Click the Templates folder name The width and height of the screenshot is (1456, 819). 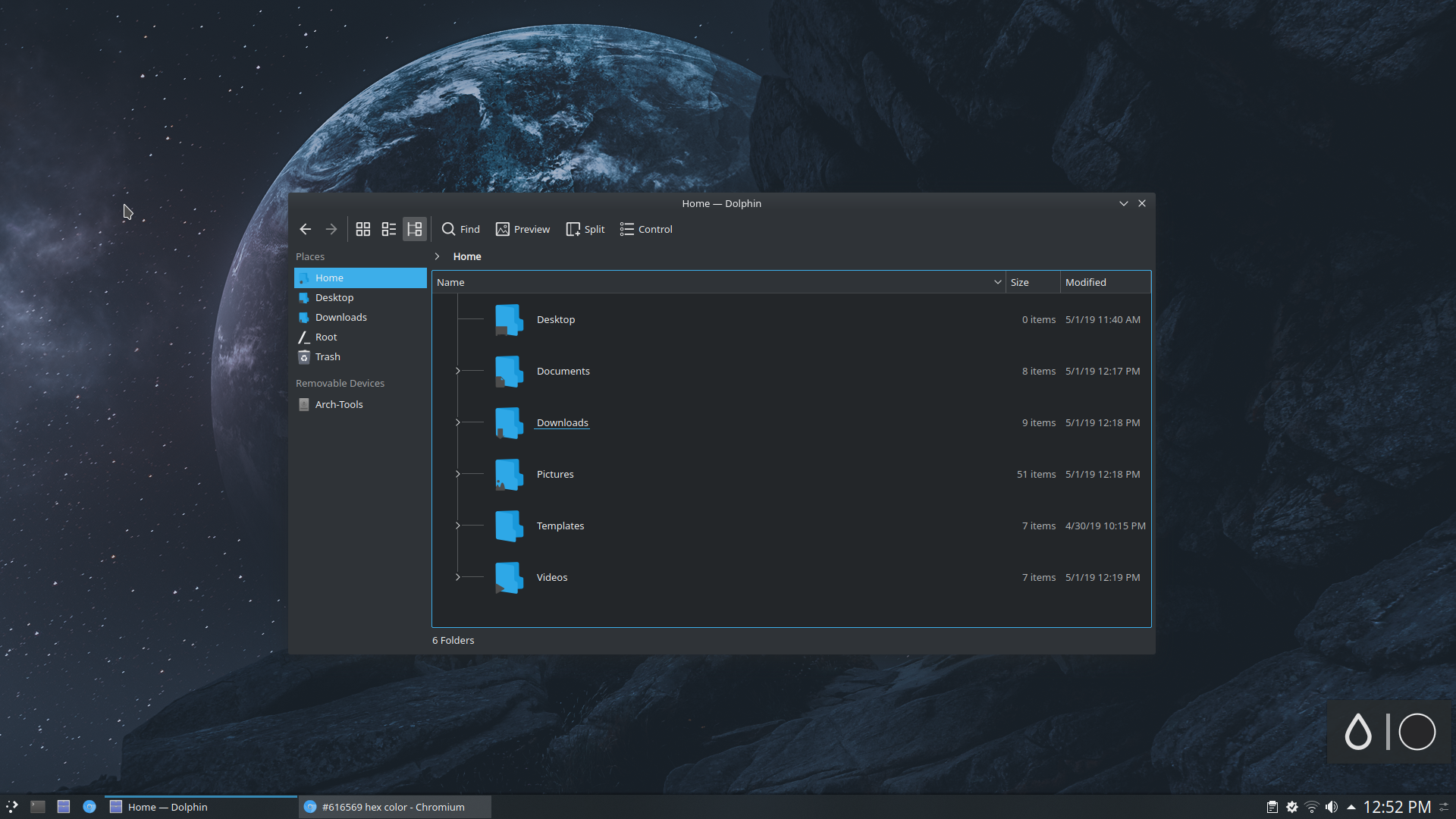560,526
